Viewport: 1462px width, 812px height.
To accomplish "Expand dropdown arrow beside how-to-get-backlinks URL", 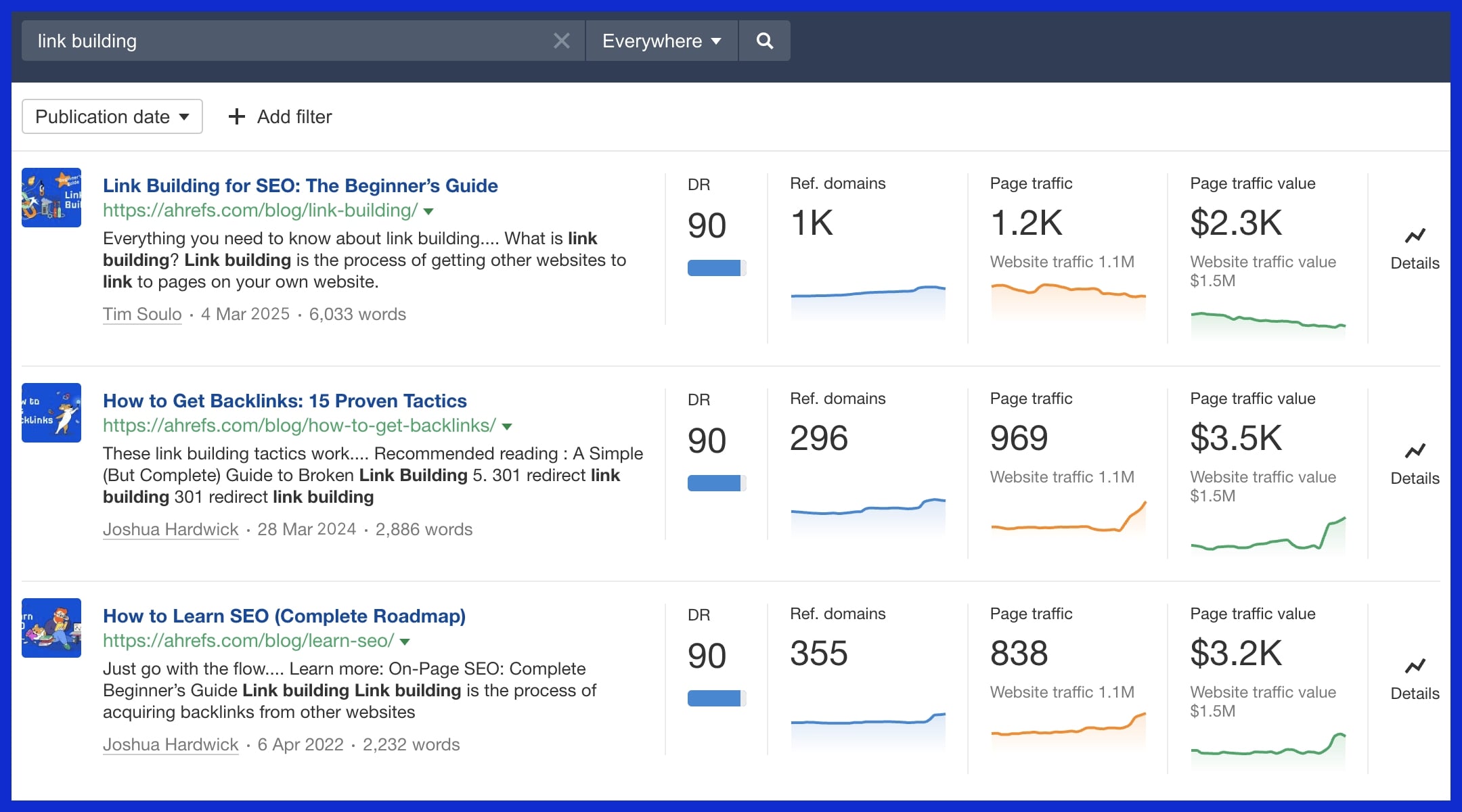I will coord(507,427).
